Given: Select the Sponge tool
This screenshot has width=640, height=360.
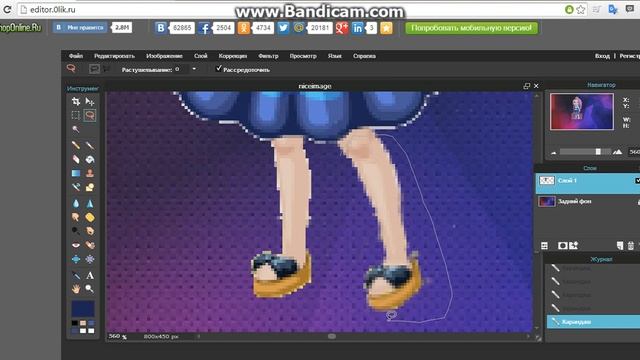Looking at the screenshot, I should click(90, 217).
